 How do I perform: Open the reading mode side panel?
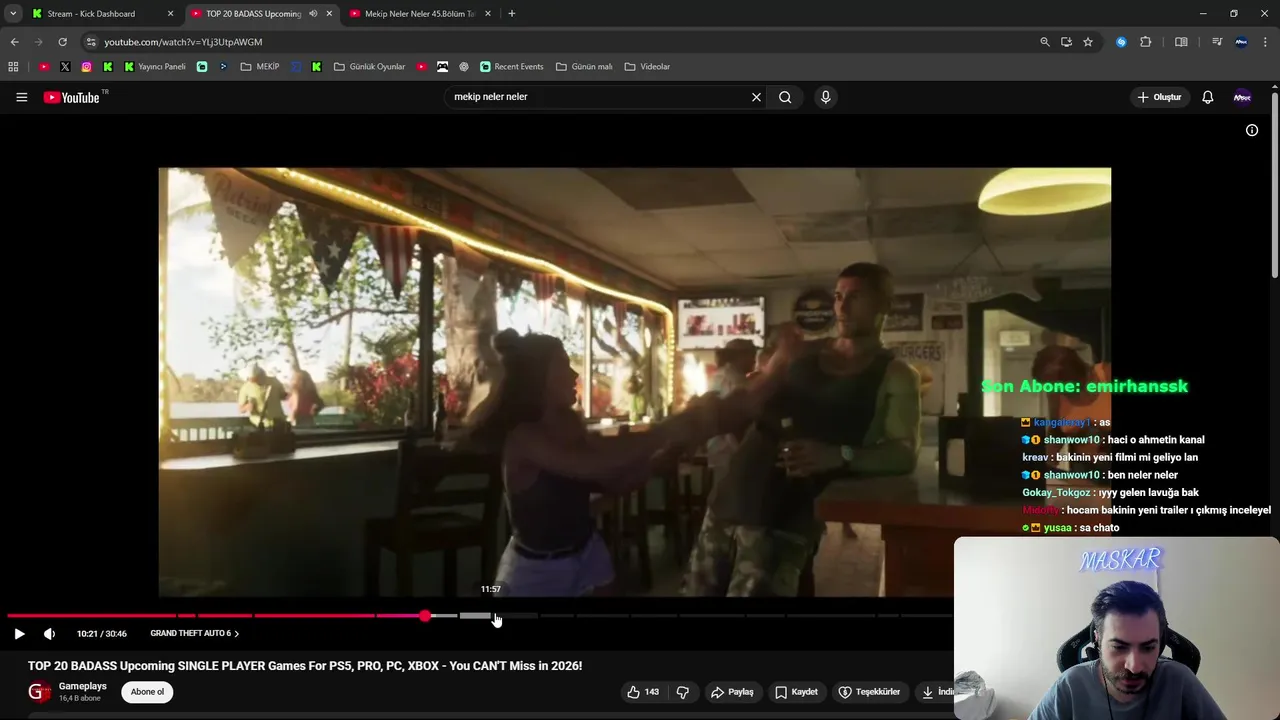(1181, 42)
